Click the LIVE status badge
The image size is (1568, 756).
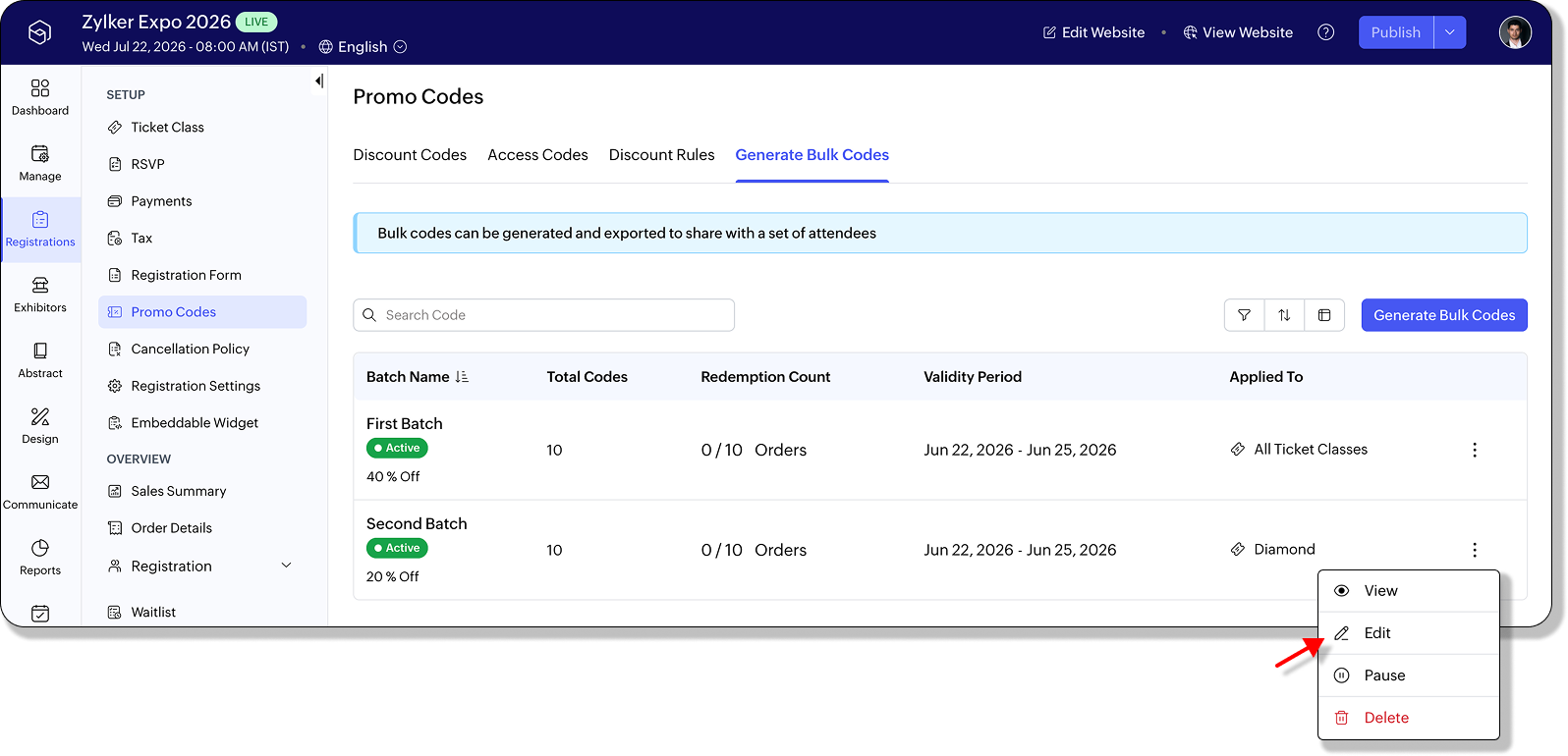[x=256, y=22]
